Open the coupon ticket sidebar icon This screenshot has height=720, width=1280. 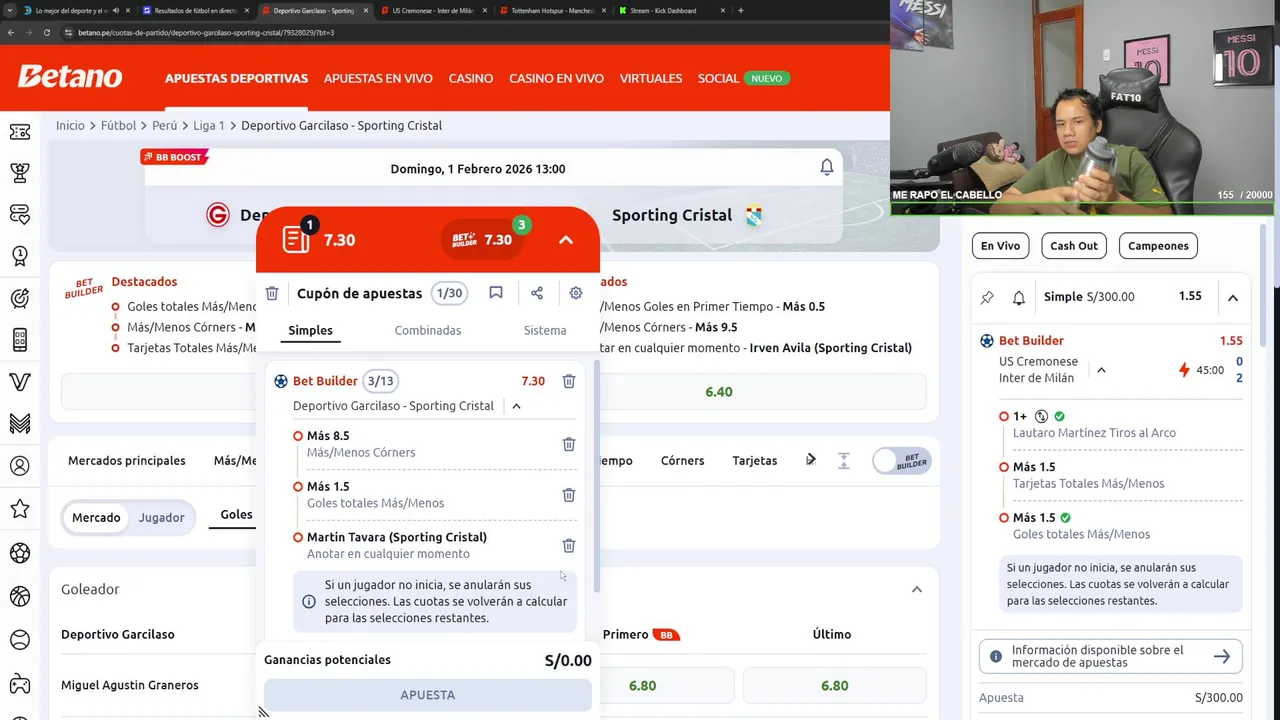point(20,132)
